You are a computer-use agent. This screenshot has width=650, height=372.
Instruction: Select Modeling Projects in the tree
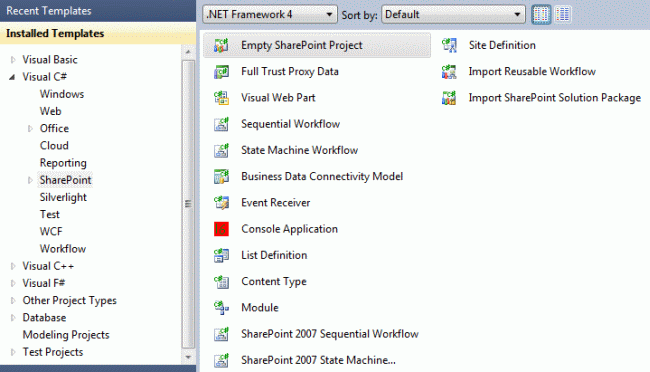(x=66, y=335)
